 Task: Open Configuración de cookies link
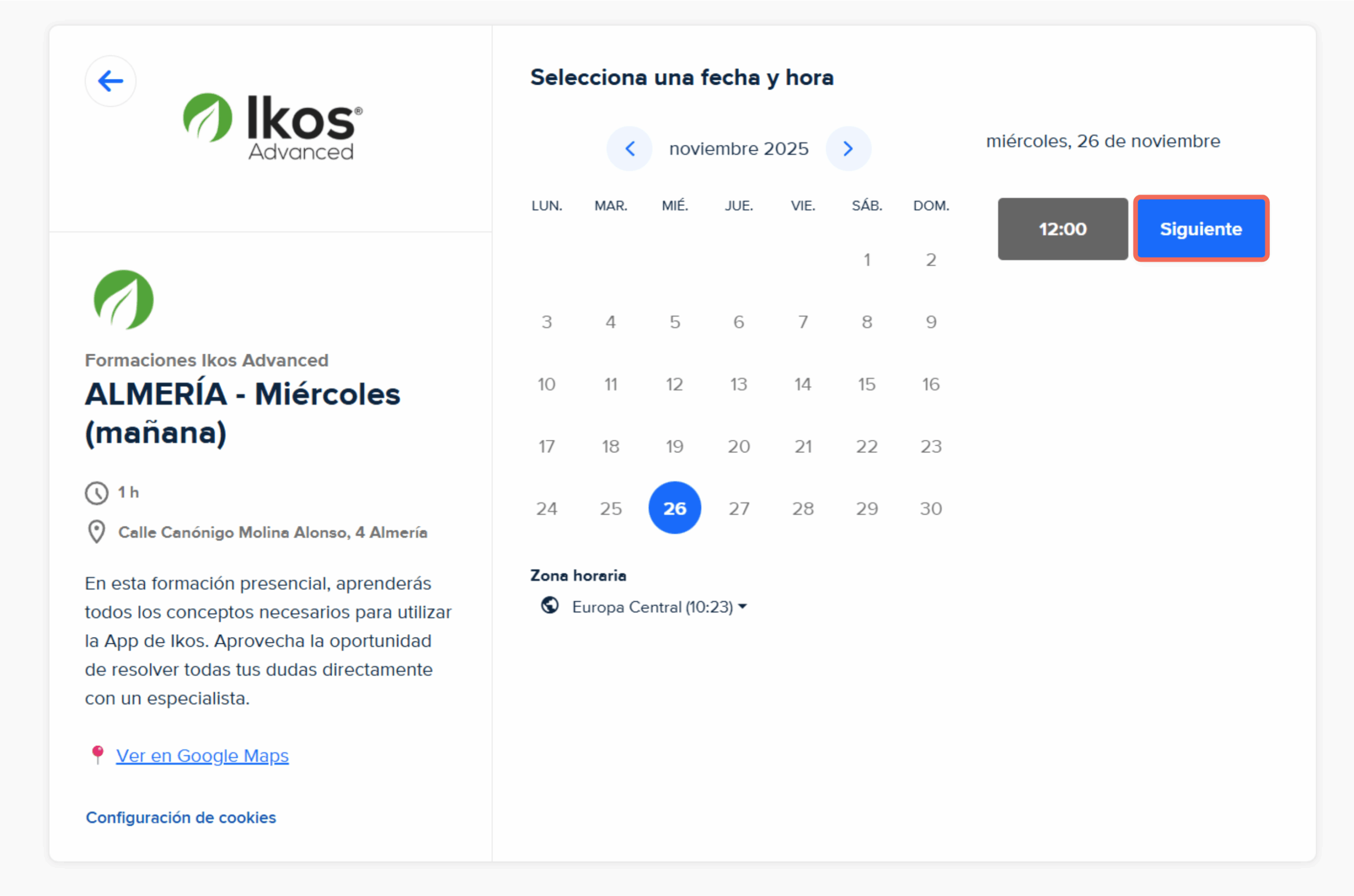[x=181, y=818]
